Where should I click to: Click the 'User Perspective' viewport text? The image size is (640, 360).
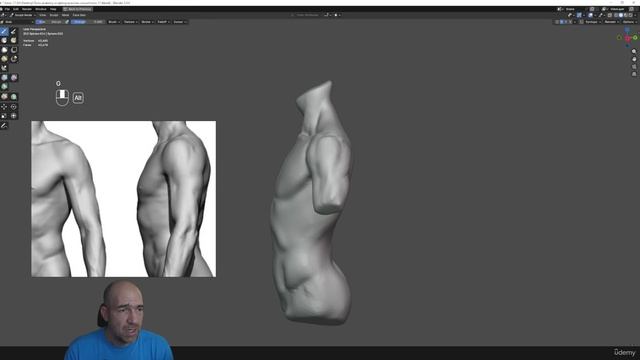[34, 29]
